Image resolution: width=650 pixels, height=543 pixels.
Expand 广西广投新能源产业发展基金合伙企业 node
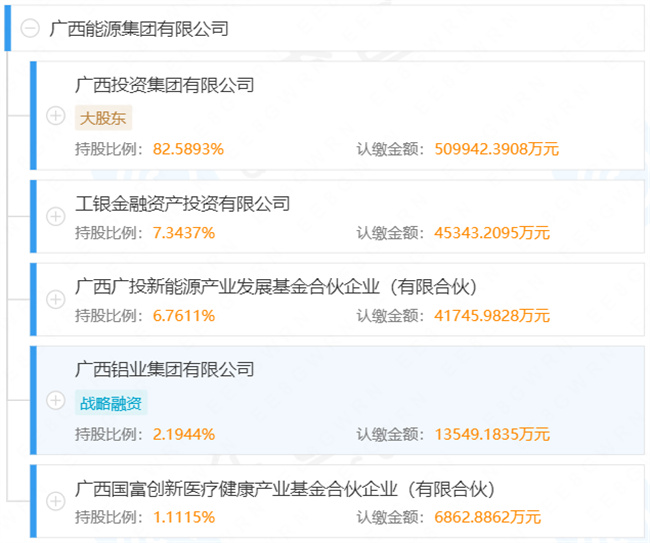click(x=56, y=299)
